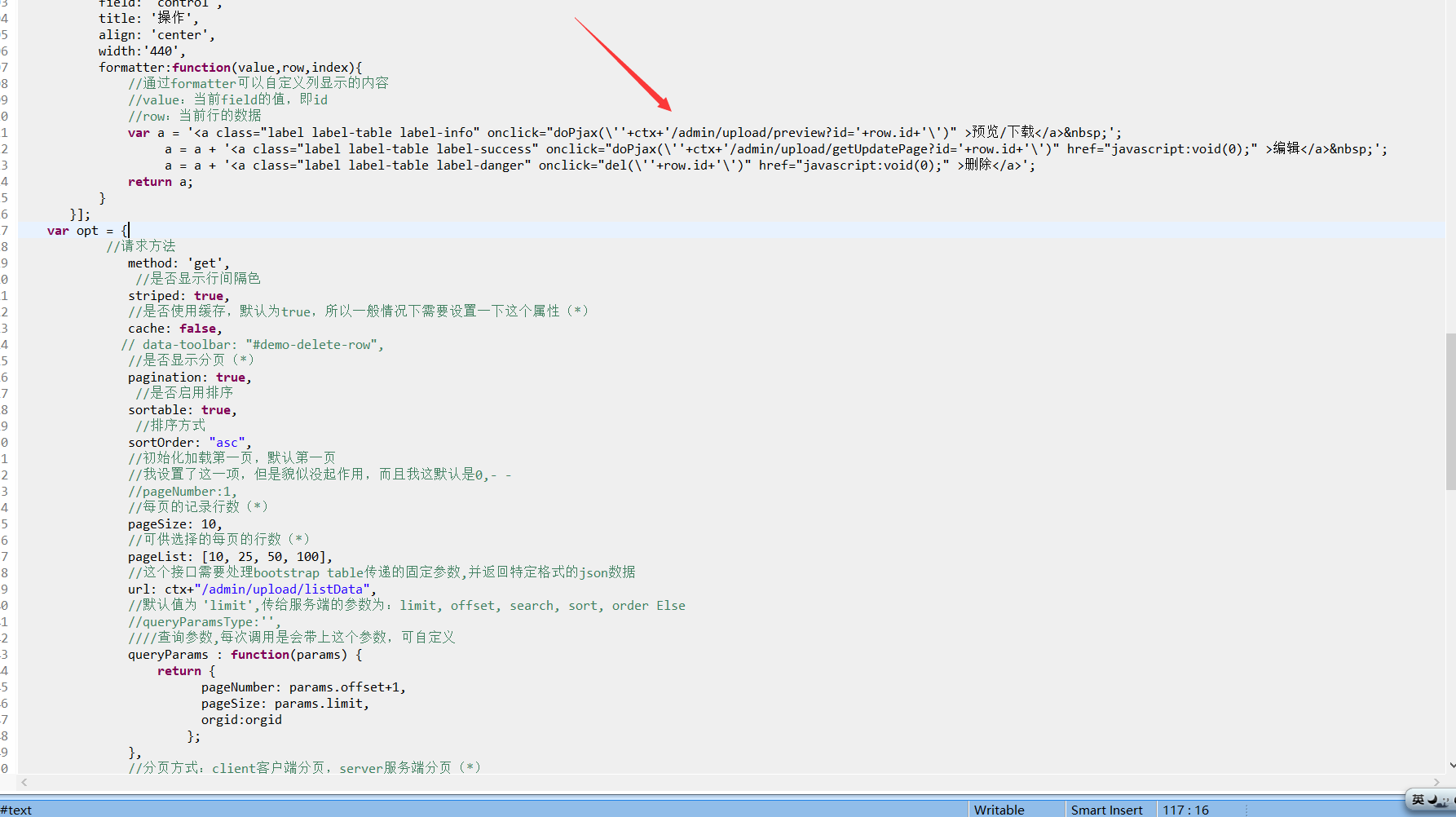Click 'pageNumber: params.offset+1,' line
The image size is (1456, 817).
coord(303,687)
